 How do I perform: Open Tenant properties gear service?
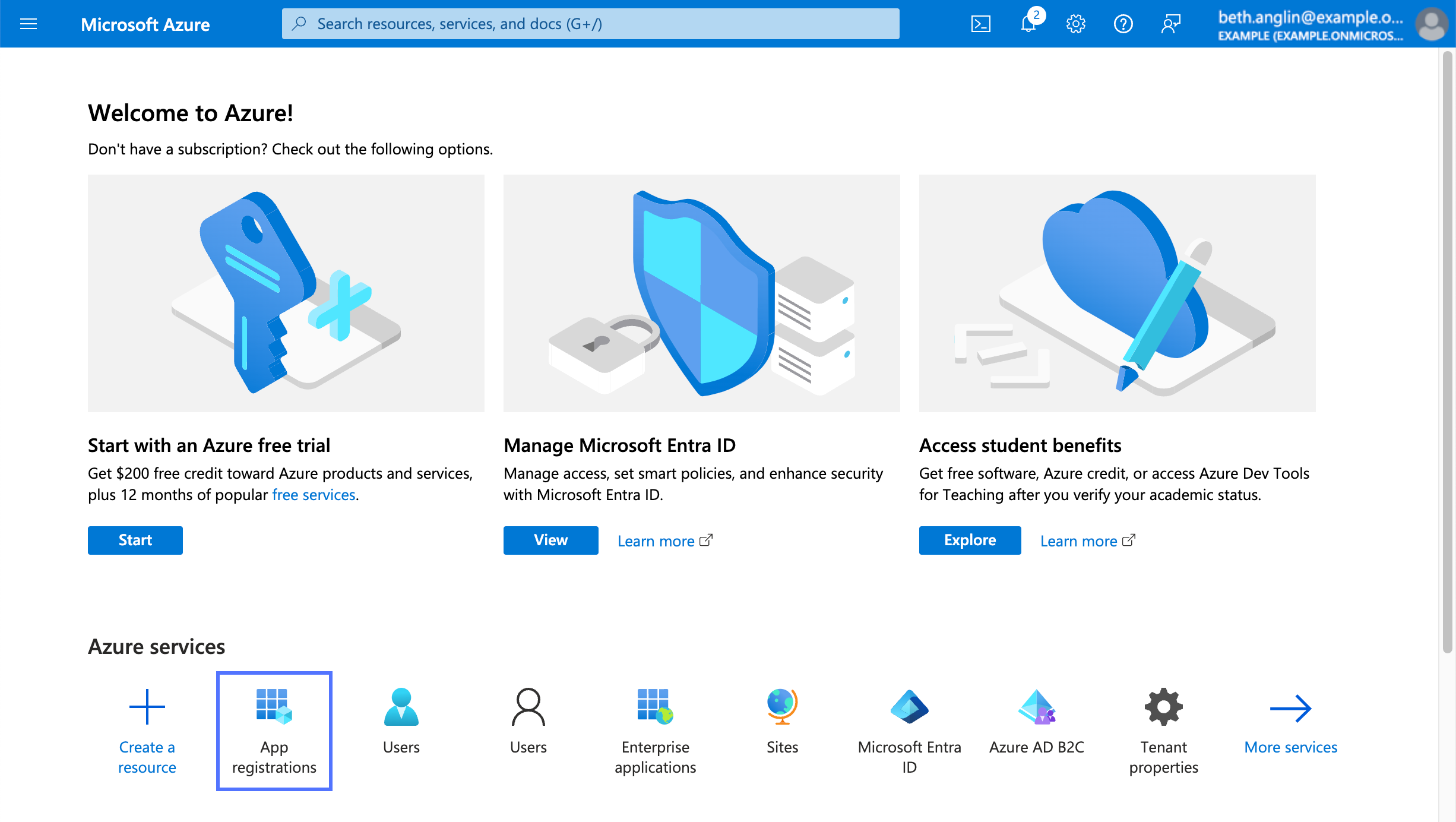pos(1164,731)
